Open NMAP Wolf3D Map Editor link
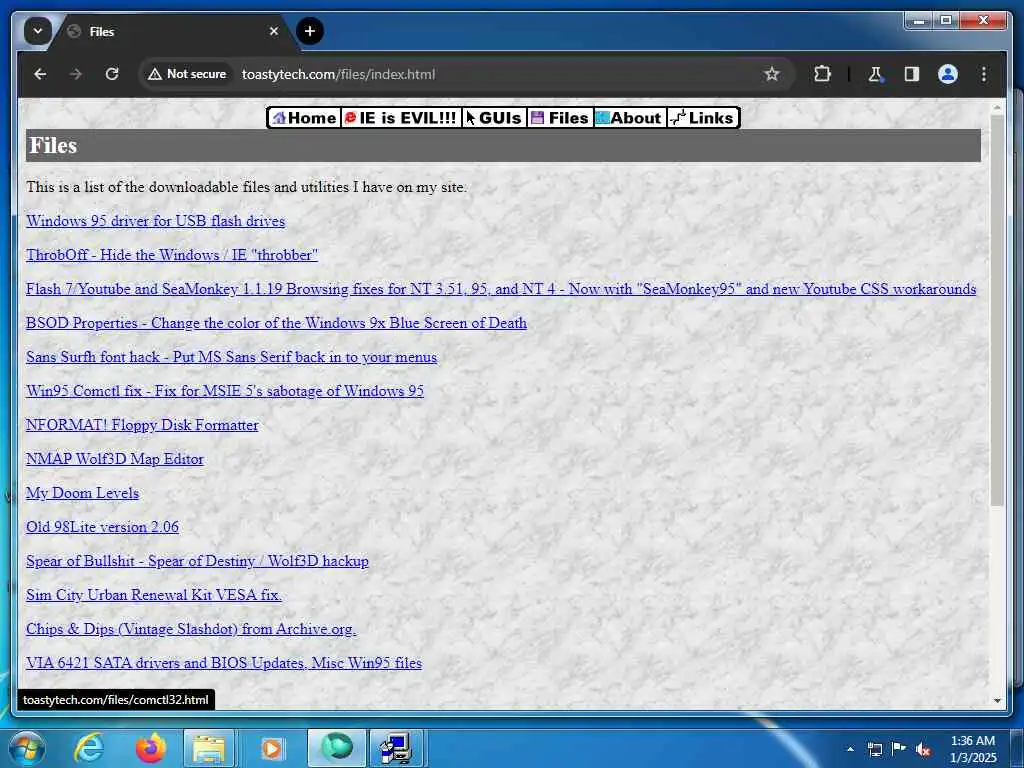This screenshot has height=768, width=1024. tap(115, 458)
